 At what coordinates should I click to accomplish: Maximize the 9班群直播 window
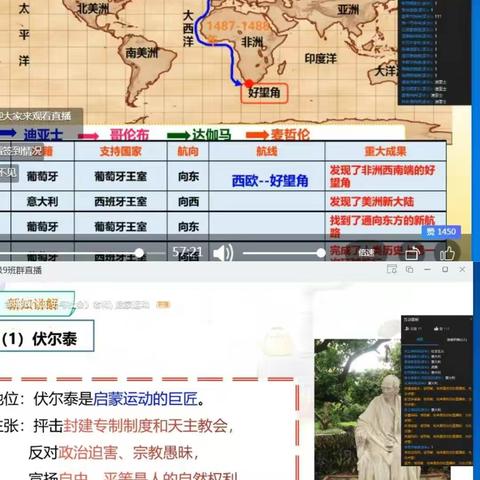[445, 269]
